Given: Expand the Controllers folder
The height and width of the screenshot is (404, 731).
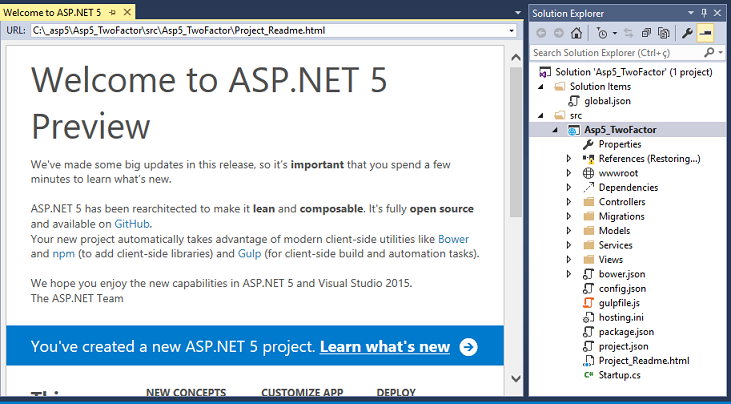Looking at the screenshot, I should coord(569,202).
